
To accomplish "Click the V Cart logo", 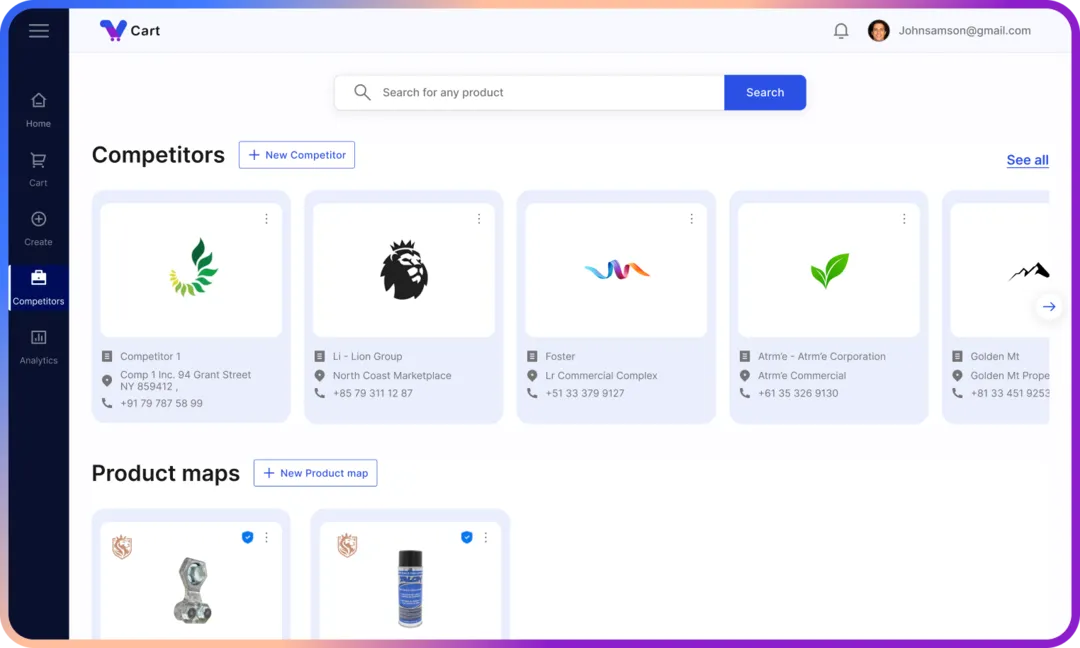I will [x=129, y=30].
